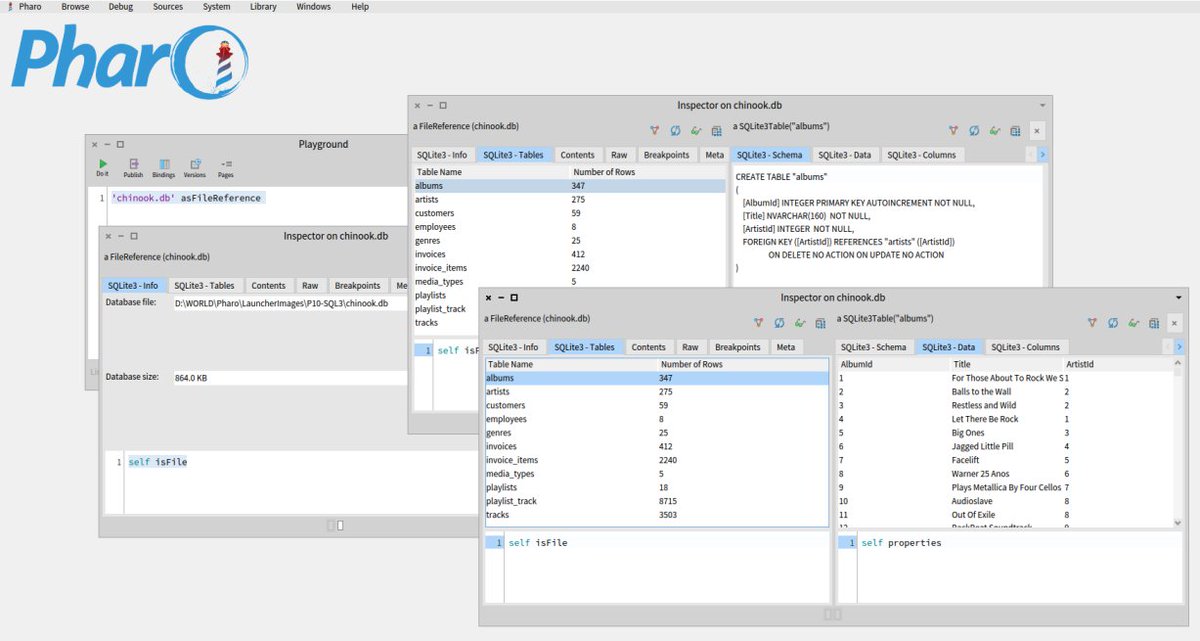Close the SQLite3Table pane in the upper Inspector
This screenshot has height=641, width=1200.
(1037, 130)
